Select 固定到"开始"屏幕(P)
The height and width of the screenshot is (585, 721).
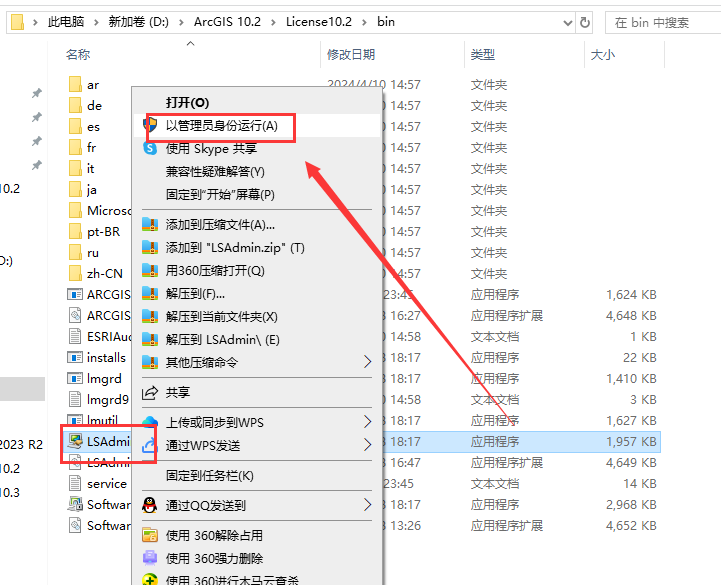220,195
